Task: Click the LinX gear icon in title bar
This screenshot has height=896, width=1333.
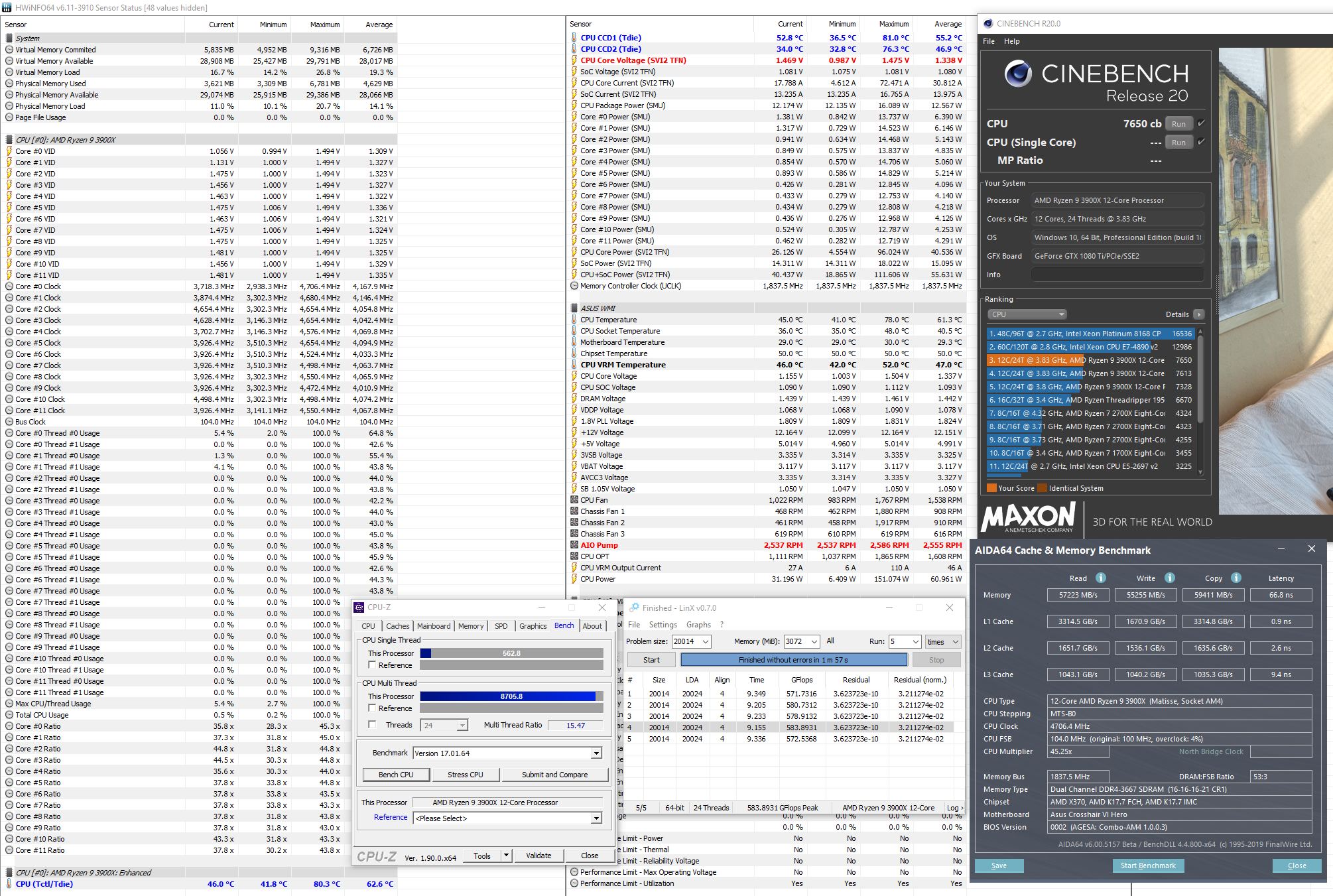Action: pos(635,608)
